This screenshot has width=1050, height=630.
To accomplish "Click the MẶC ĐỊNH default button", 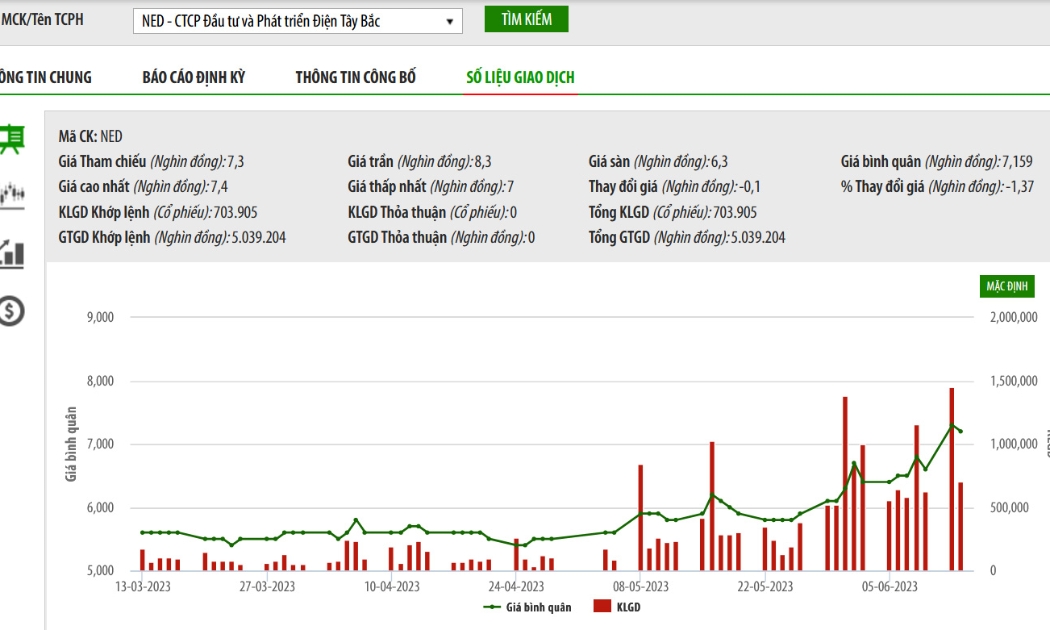I will click(1006, 286).
